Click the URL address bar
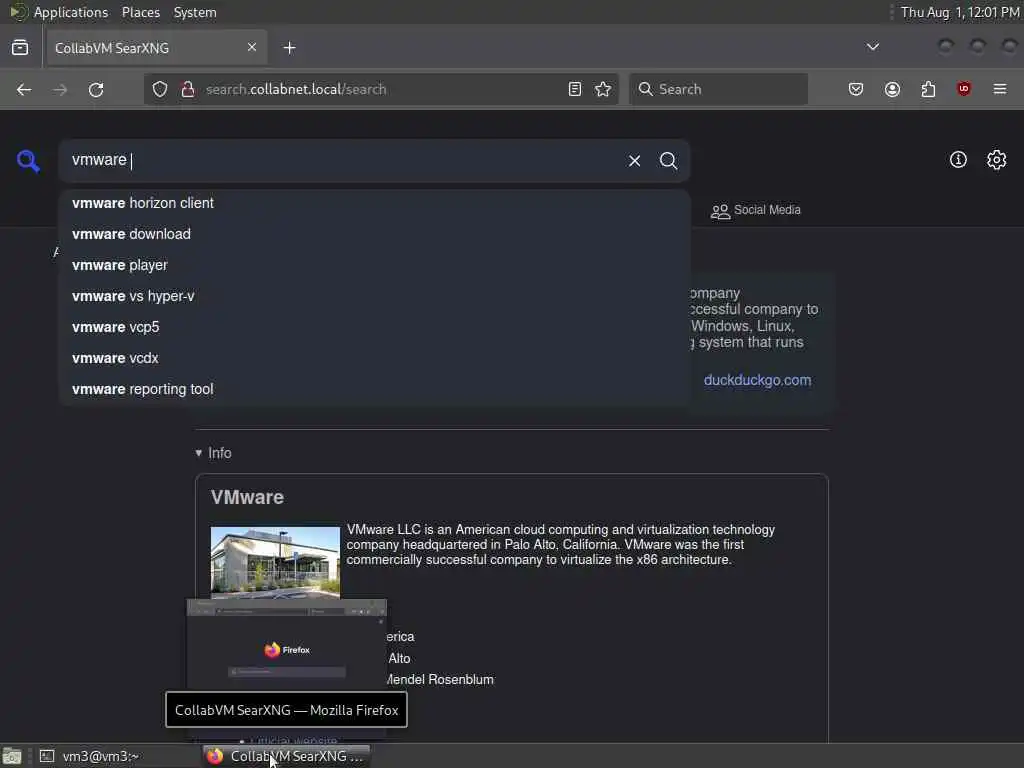Screen dimensions: 1024x768 382,89
